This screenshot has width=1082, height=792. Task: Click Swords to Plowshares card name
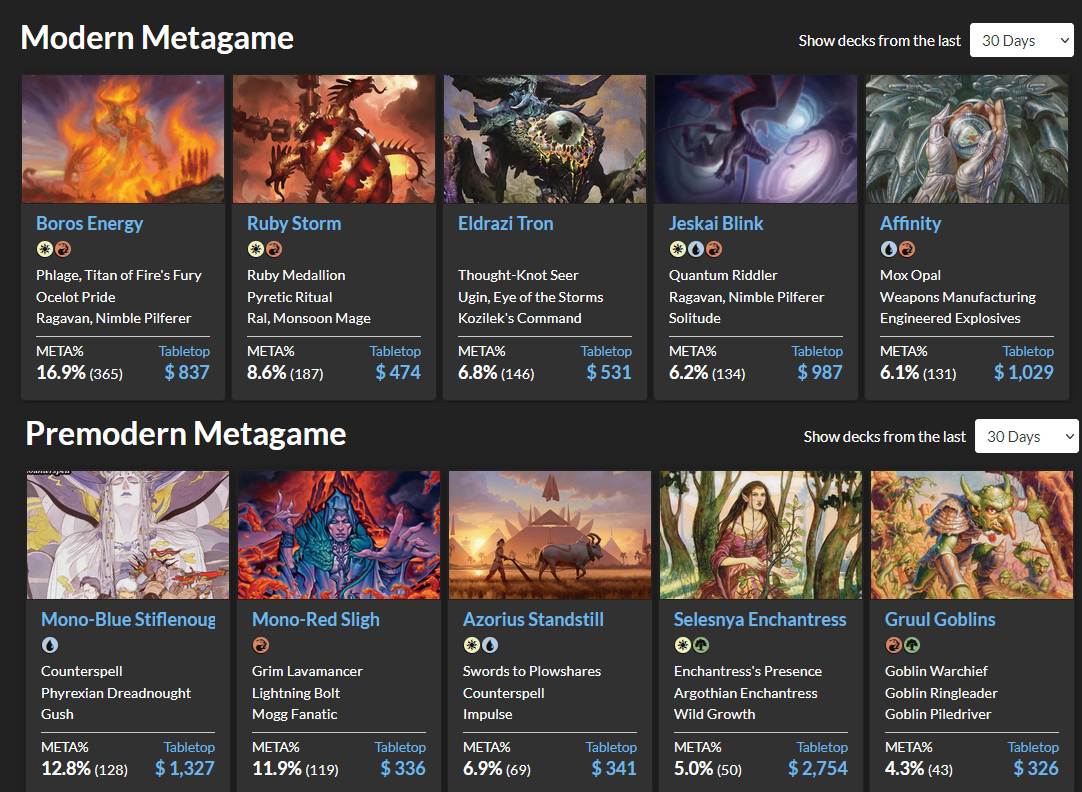point(532,671)
